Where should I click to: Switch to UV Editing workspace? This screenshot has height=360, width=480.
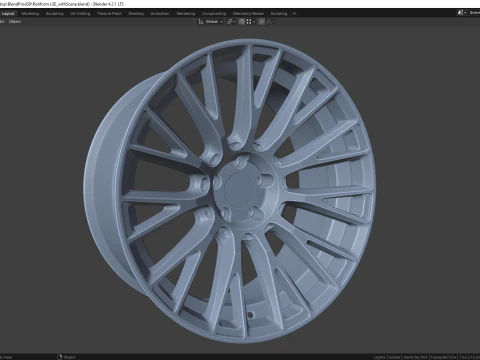tap(80, 14)
